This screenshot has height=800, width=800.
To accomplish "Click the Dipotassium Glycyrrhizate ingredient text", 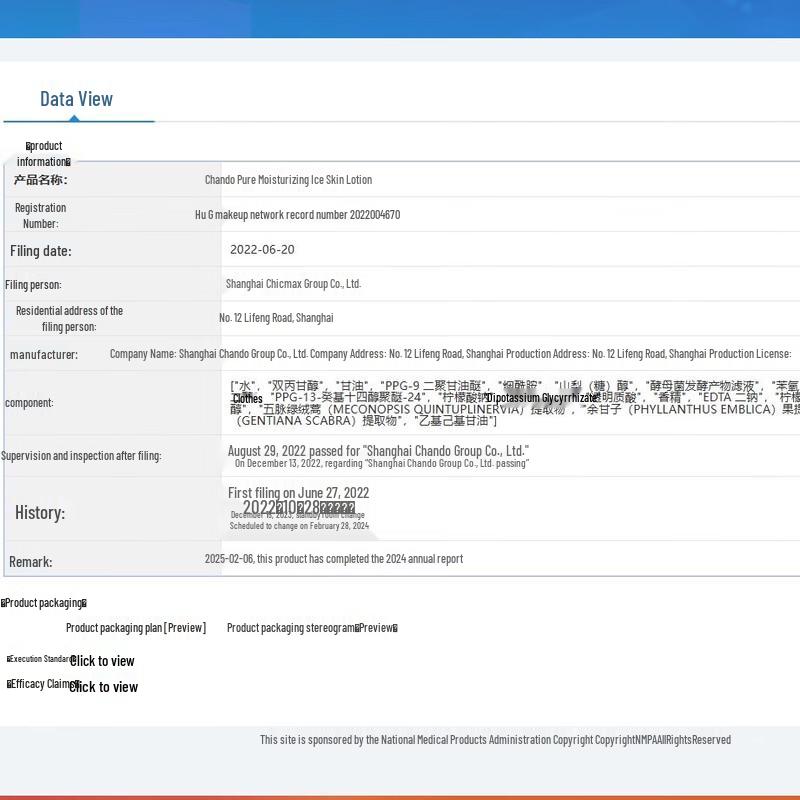I will click(x=541, y=398).
